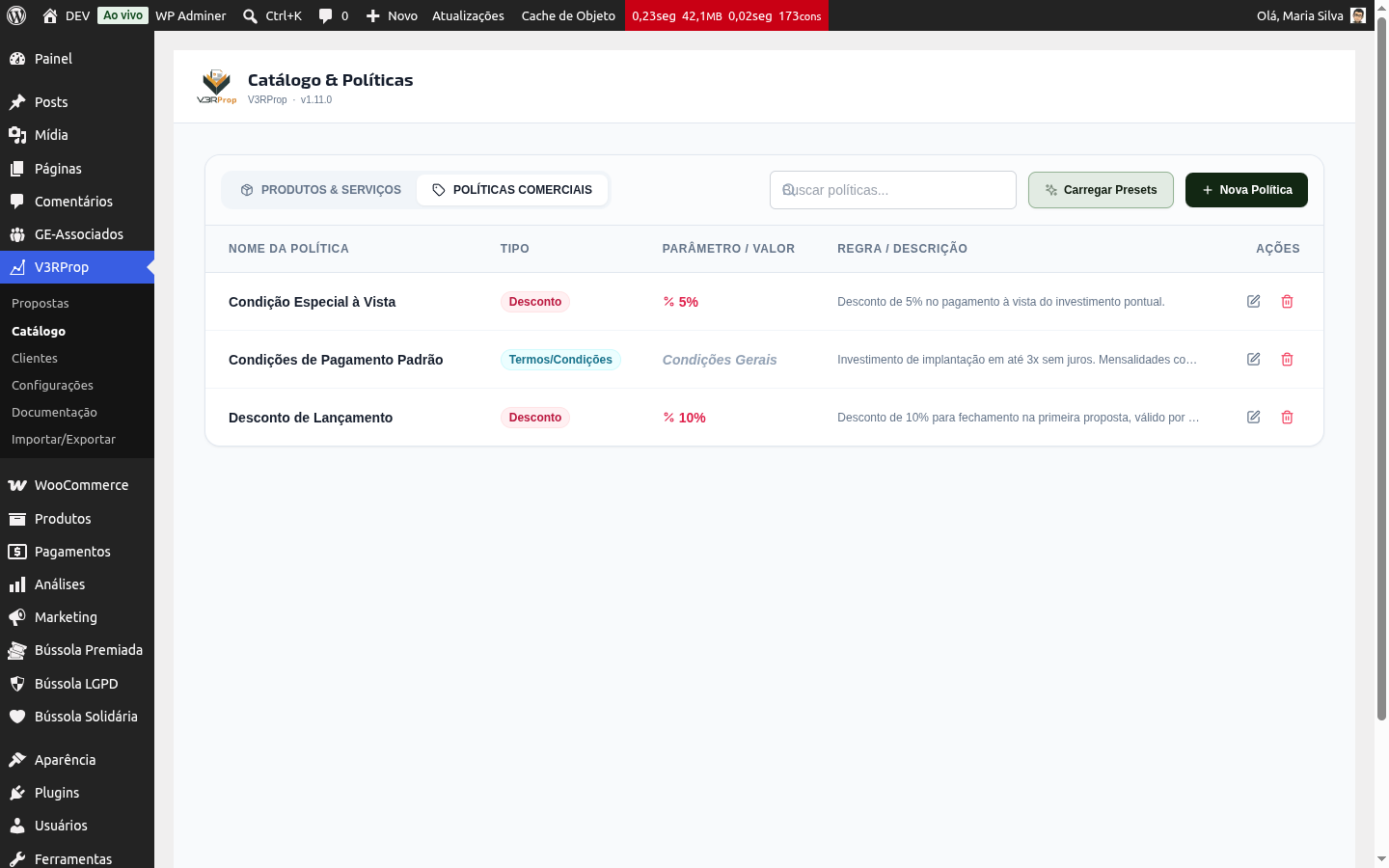Create a Nova Política

(1246, 190)
